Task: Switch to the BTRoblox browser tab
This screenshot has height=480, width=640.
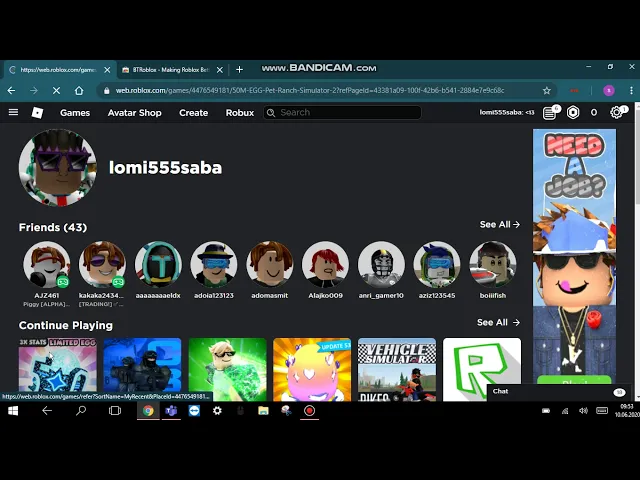Action: coord(171,70)
